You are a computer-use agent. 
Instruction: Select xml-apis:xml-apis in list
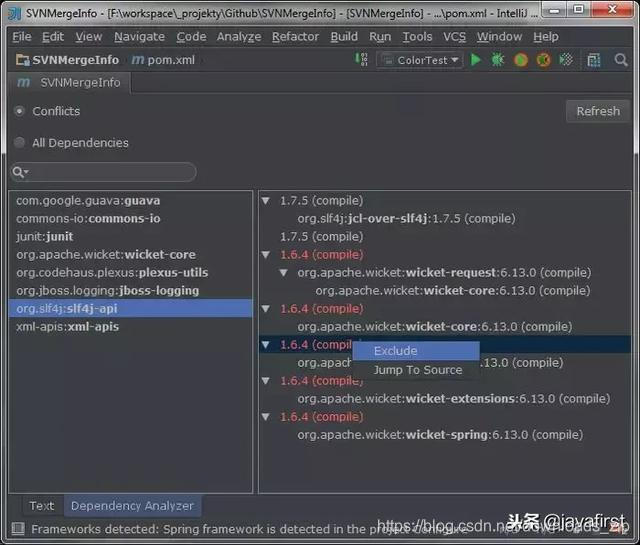(x=131, y=327)
